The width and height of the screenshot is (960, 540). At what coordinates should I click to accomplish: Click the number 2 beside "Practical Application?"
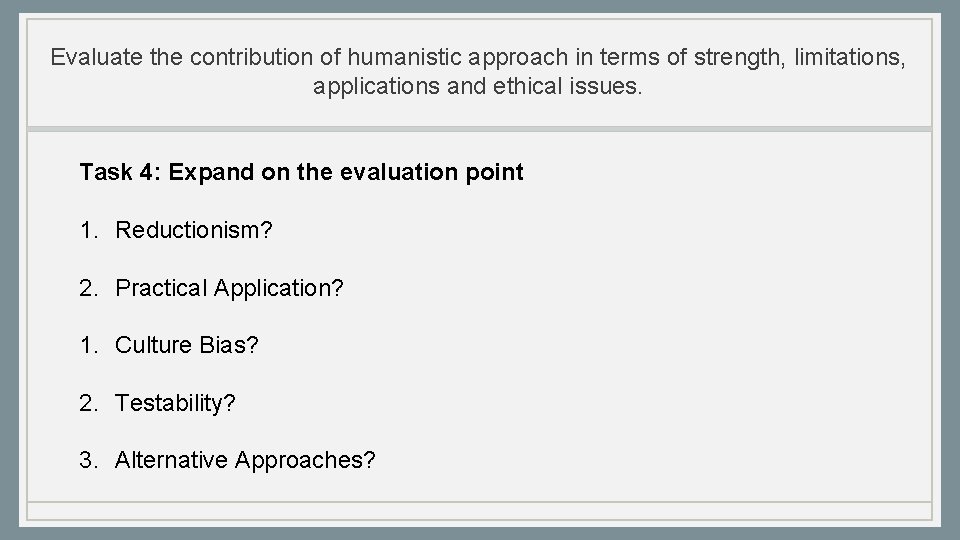click(87, 288)
